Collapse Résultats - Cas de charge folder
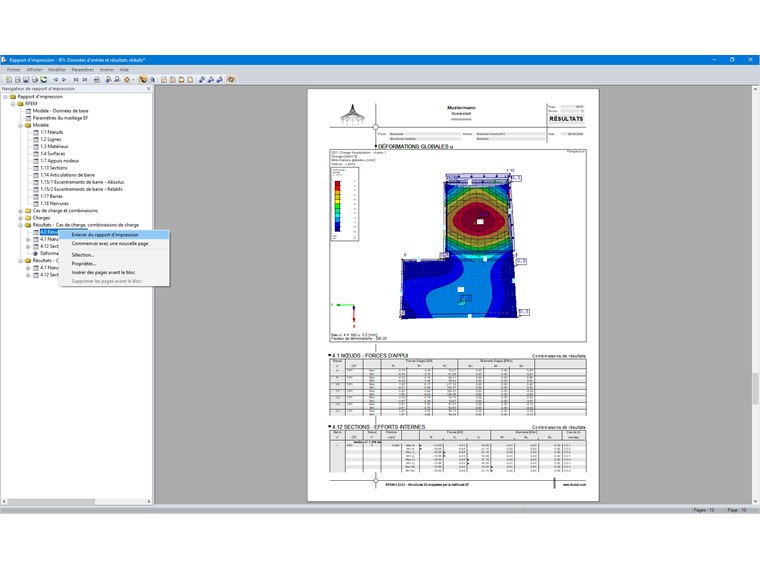 click(21, 225)
